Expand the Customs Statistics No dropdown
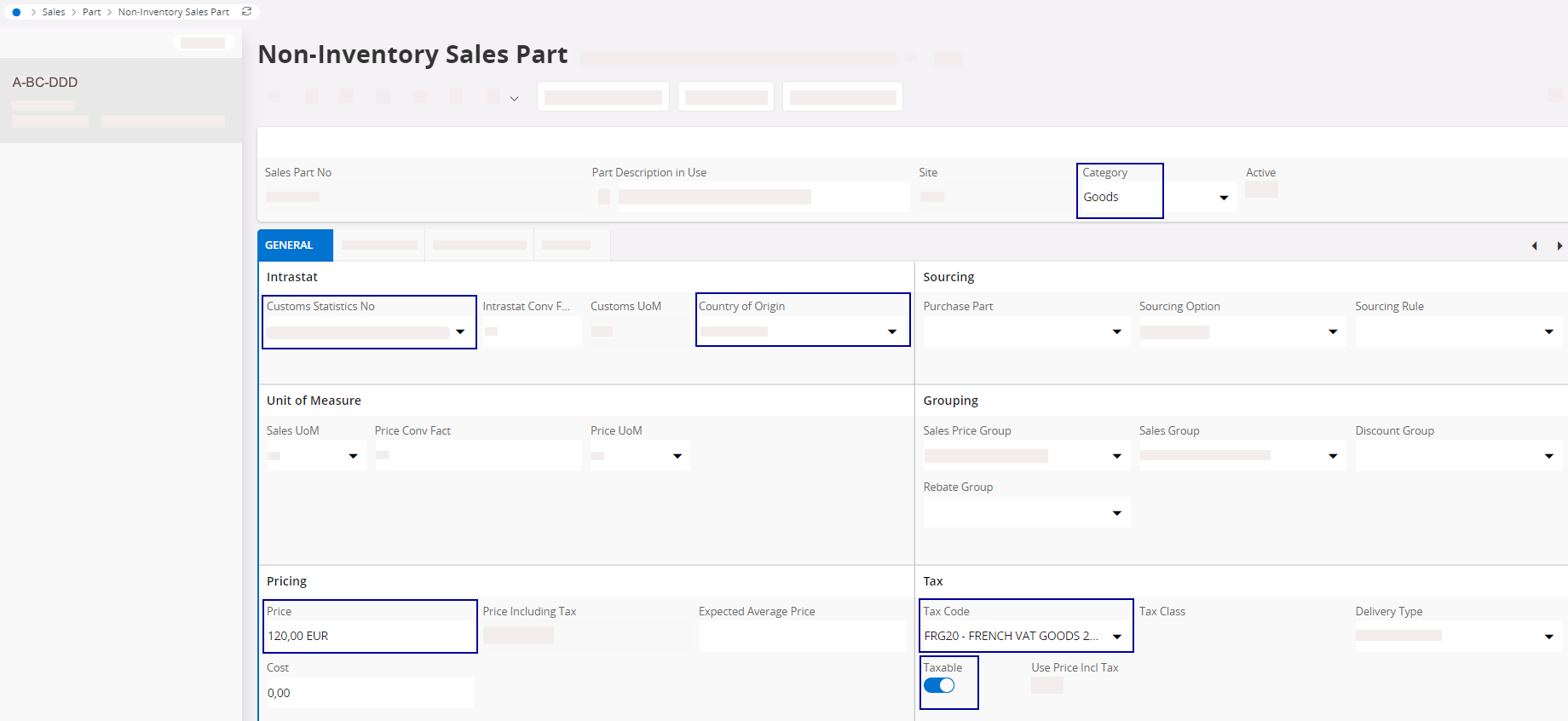1568x721 pixels. 460,332
